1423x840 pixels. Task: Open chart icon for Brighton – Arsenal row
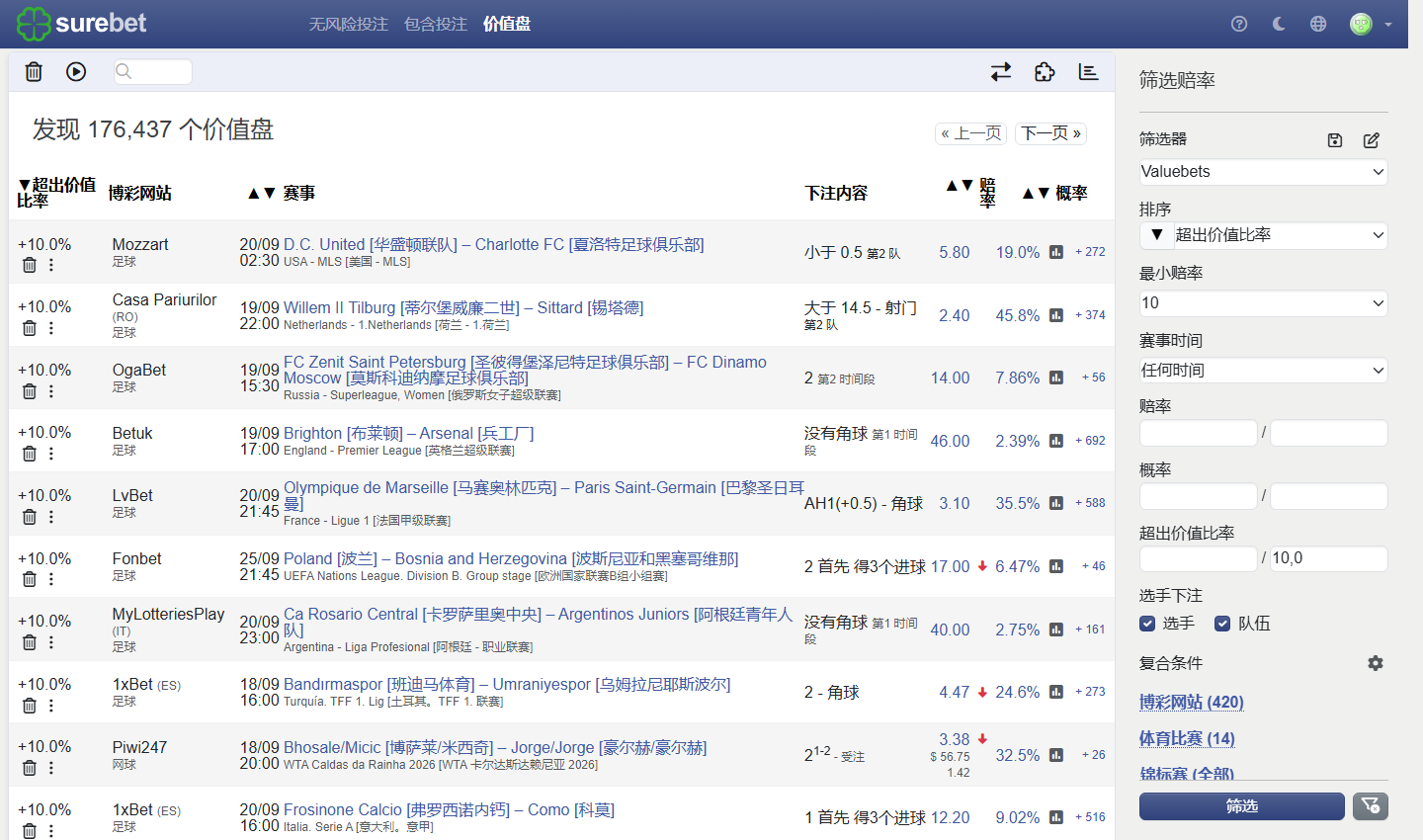click(1056, 441)
